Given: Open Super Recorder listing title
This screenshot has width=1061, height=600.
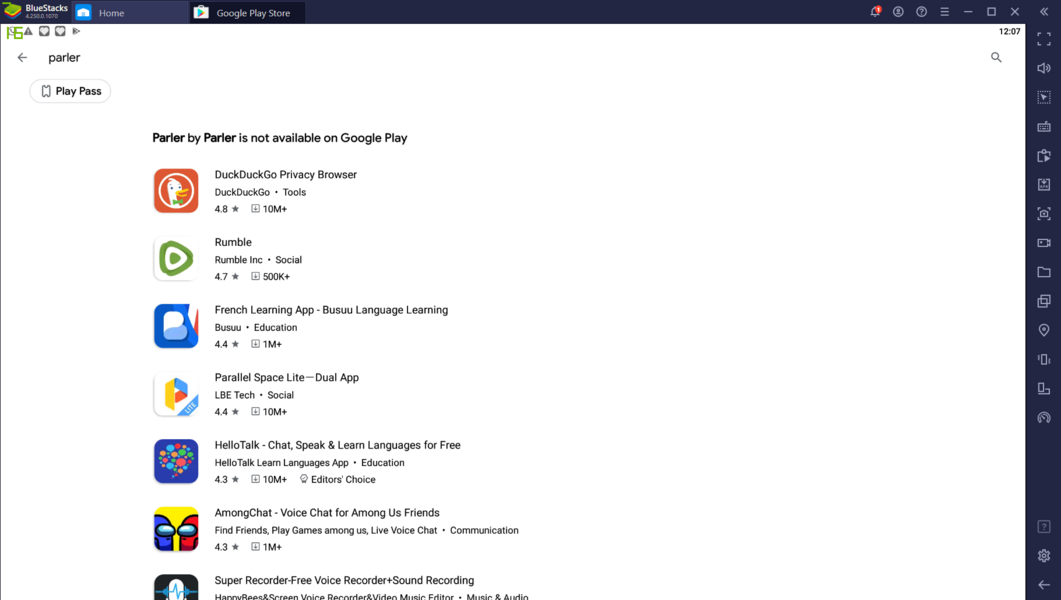Looking at the screenshot, I should click(344, 580).
